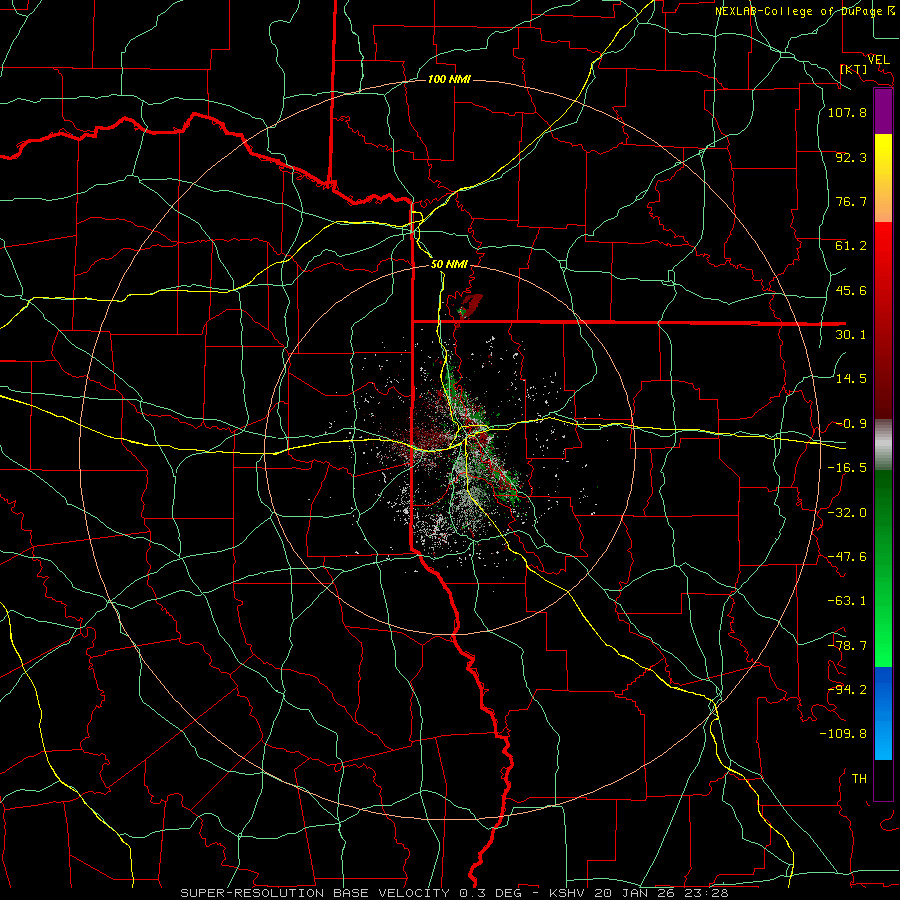Click the 14.5 scale value
900x900 pixels.
click(x=851, y=379)
